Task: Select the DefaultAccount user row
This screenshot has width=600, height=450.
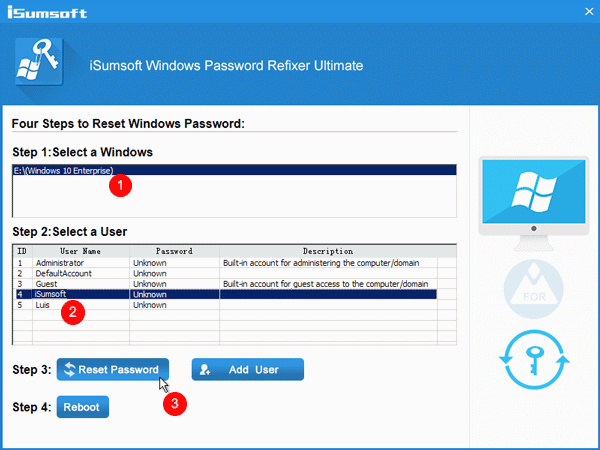Action: click(x=226, y=273)
